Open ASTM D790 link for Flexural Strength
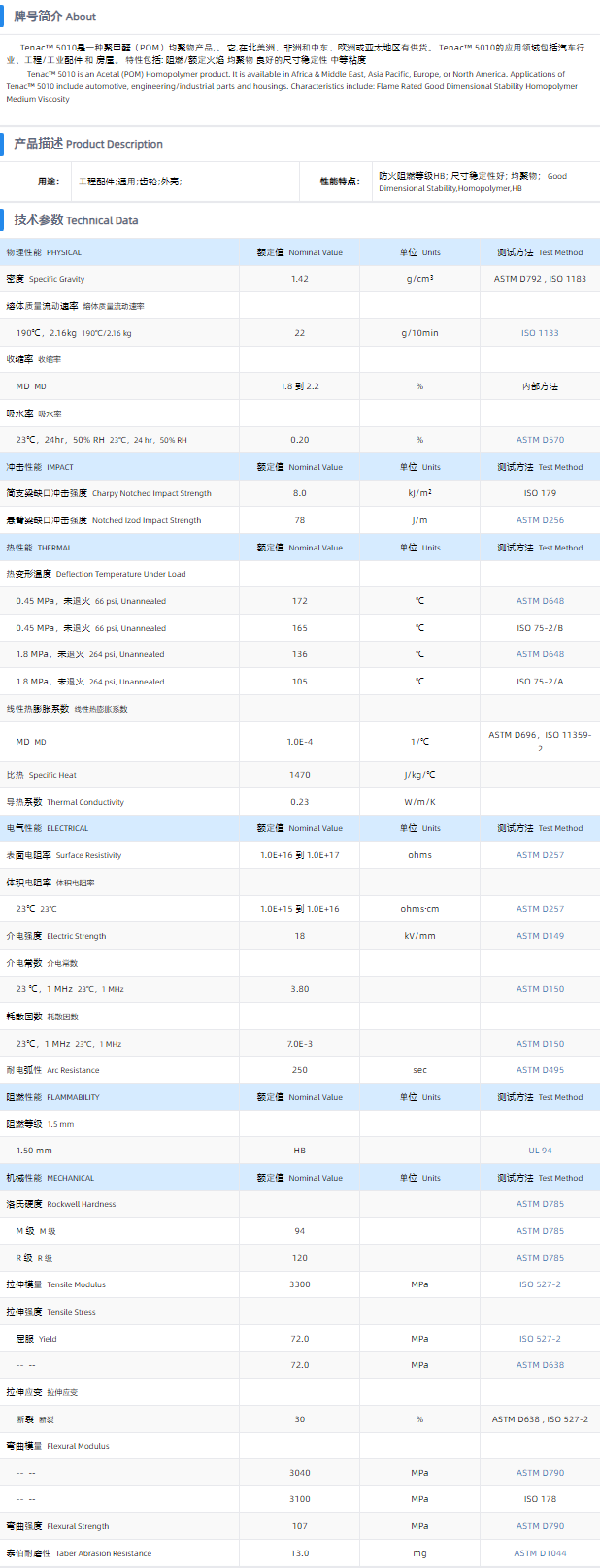The height and width of the screenshot is (1568, 600). (x=540, y=1526)
